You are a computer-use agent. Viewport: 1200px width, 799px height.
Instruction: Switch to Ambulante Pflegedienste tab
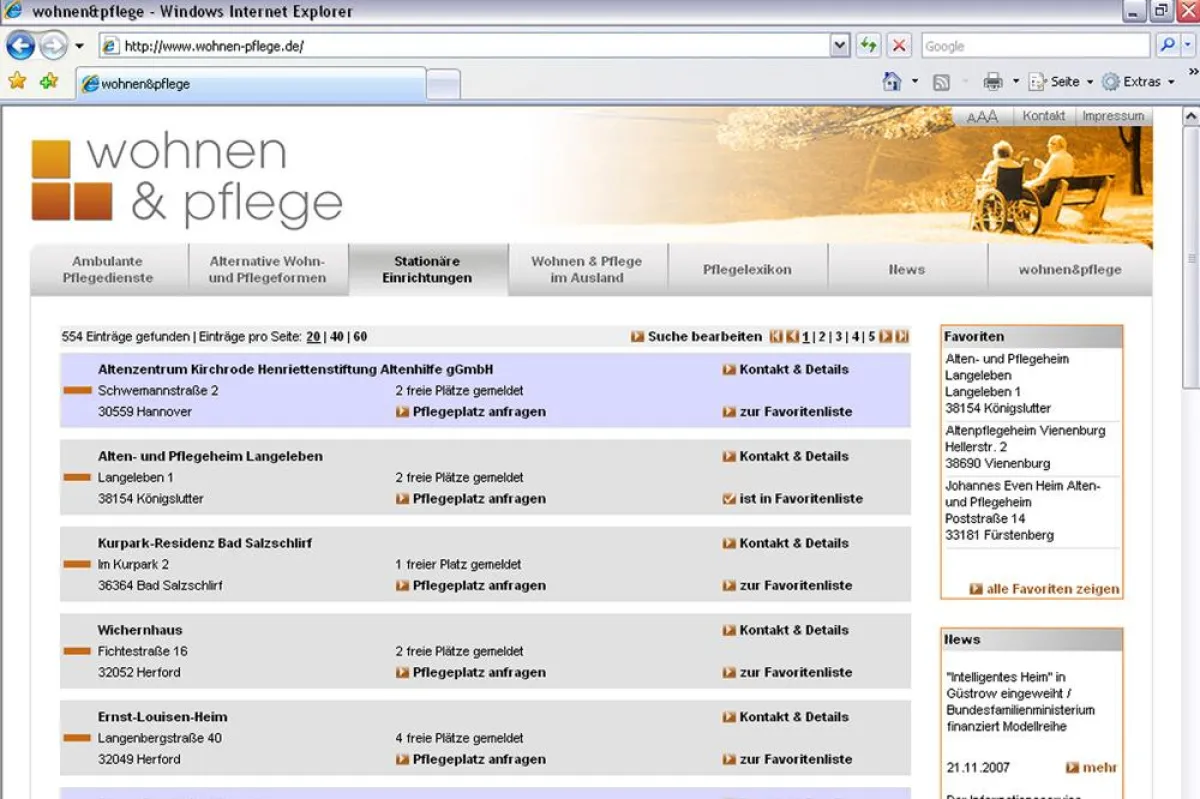(108, 270)
